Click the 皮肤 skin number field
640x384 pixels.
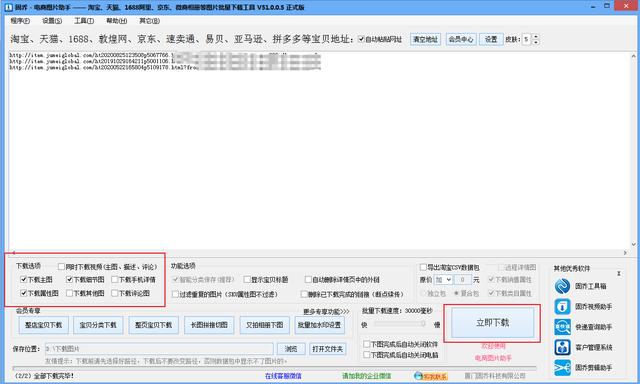tap(527, 39)
